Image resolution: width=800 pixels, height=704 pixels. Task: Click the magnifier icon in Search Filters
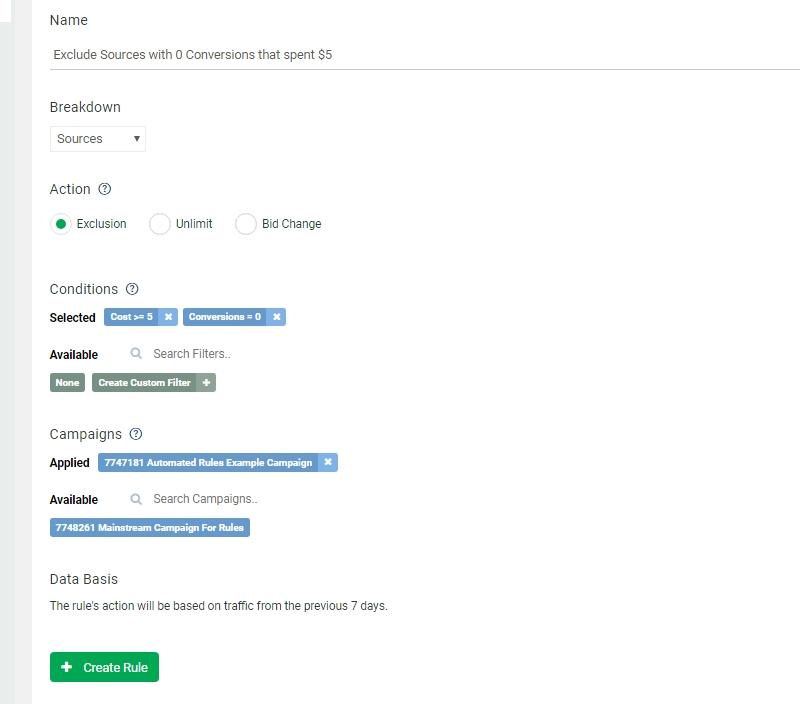[136, 354]
